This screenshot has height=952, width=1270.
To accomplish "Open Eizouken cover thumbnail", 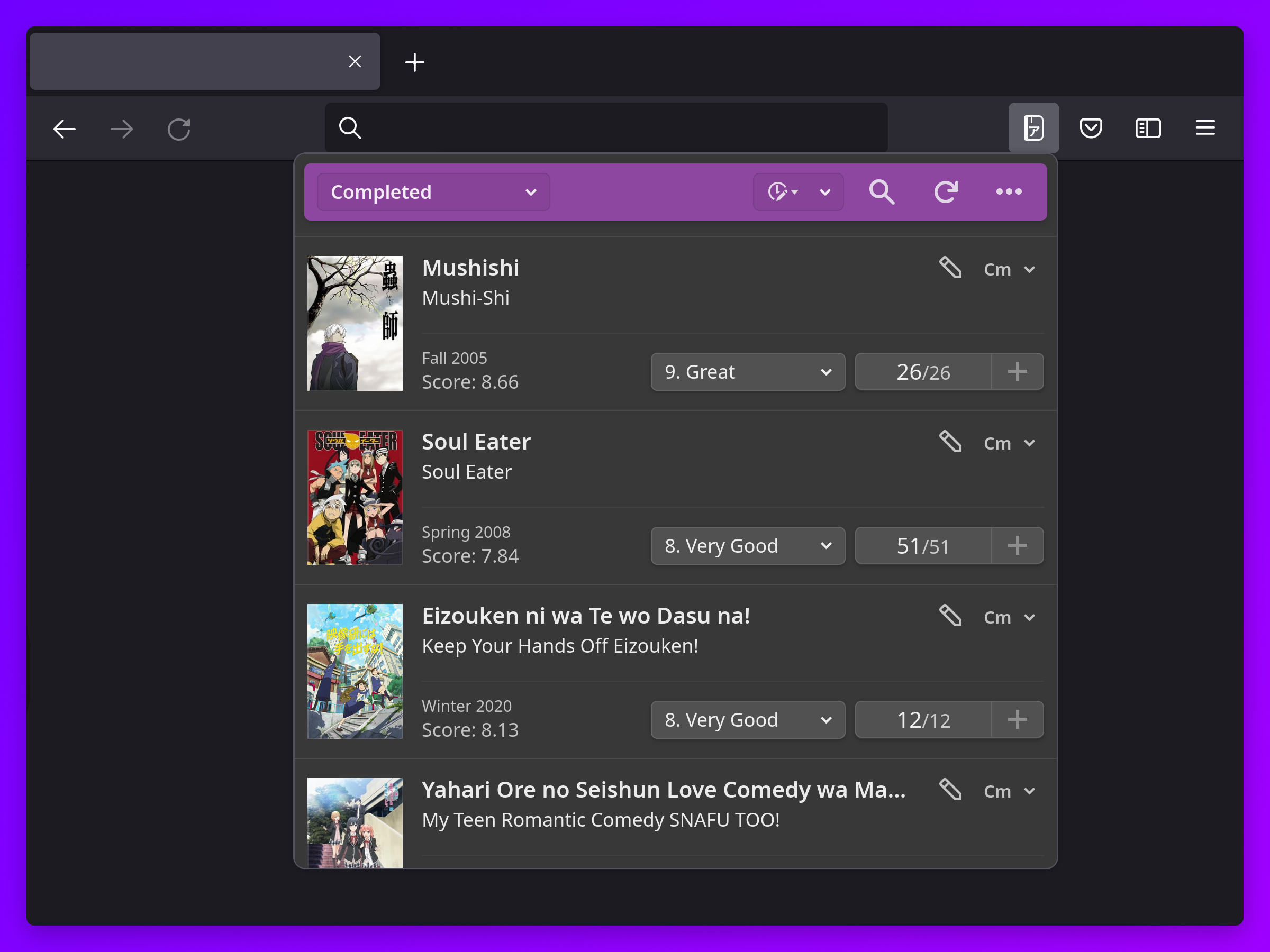I will tap(355, 671).
